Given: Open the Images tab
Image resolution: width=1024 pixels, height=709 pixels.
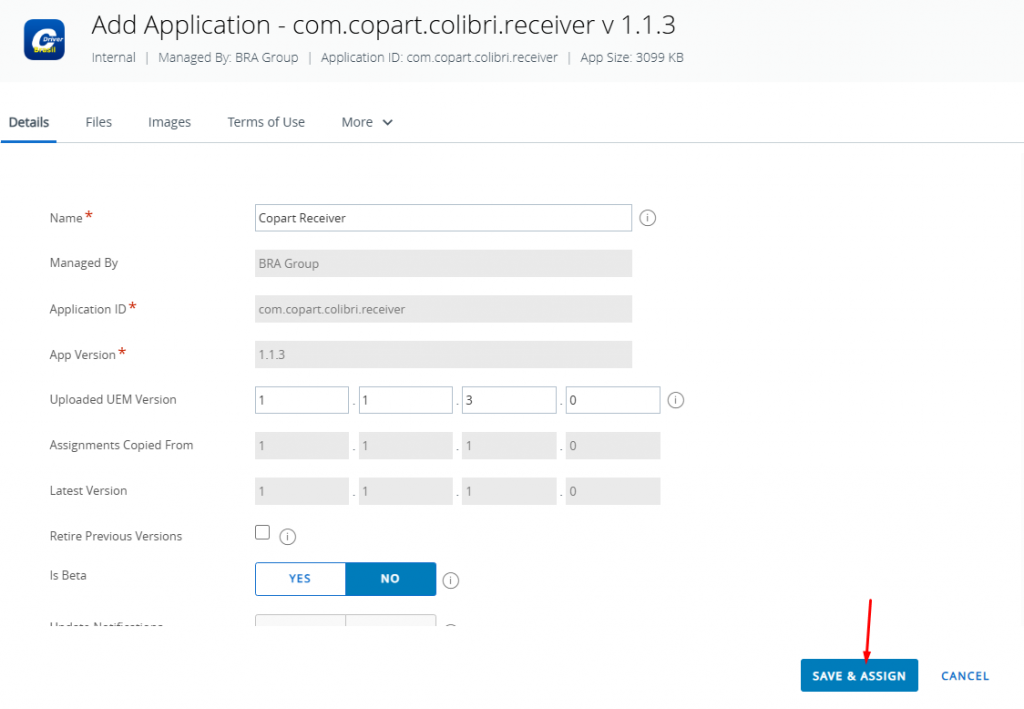Looking at the screenshot, I should point(169,123).
